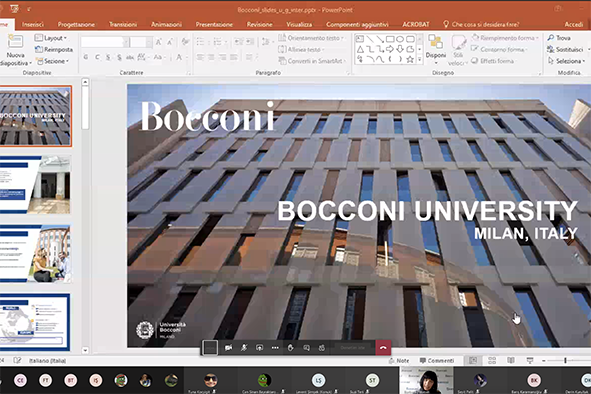Open the Transizioni ribbon tab
The image size is (591, 394).
click(123, 24)
